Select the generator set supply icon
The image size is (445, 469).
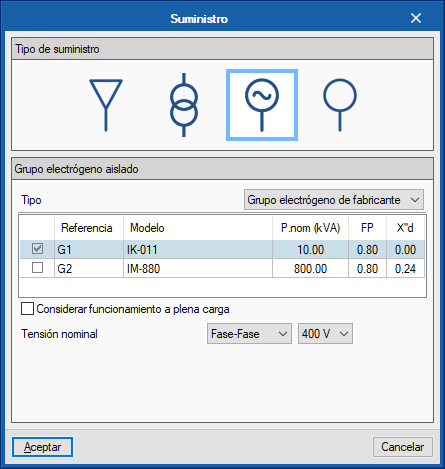262,105
